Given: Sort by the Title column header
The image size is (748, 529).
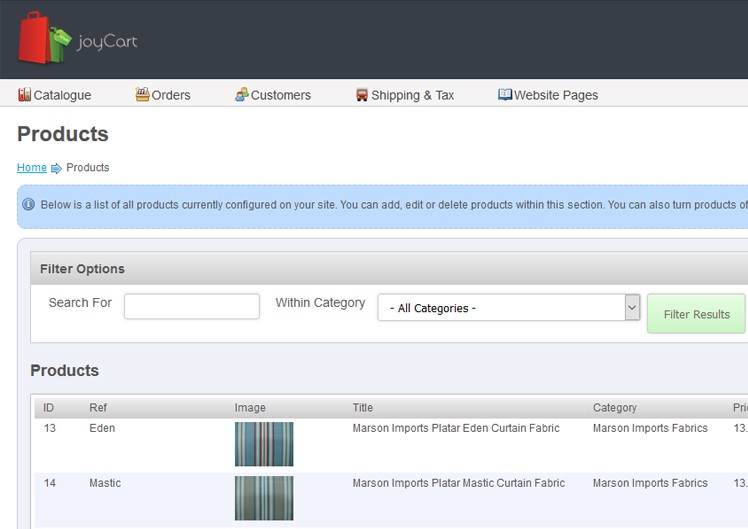Looking at the screenshot, I should [362, 408].
